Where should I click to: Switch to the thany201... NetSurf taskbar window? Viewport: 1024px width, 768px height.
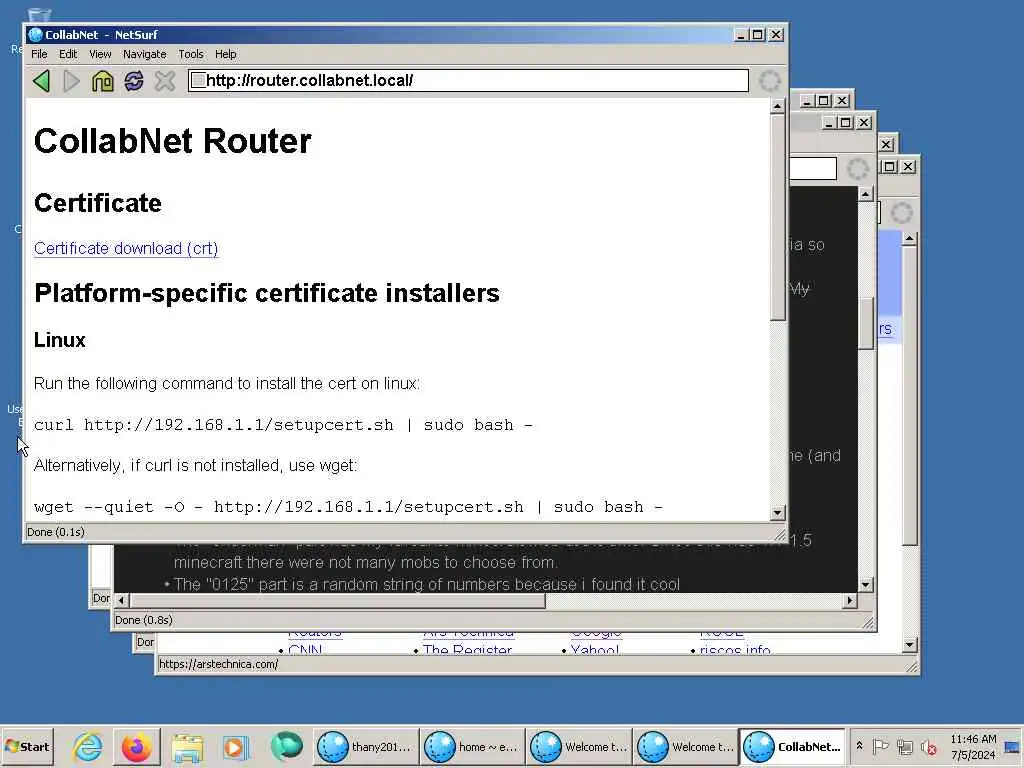point(365,746)
